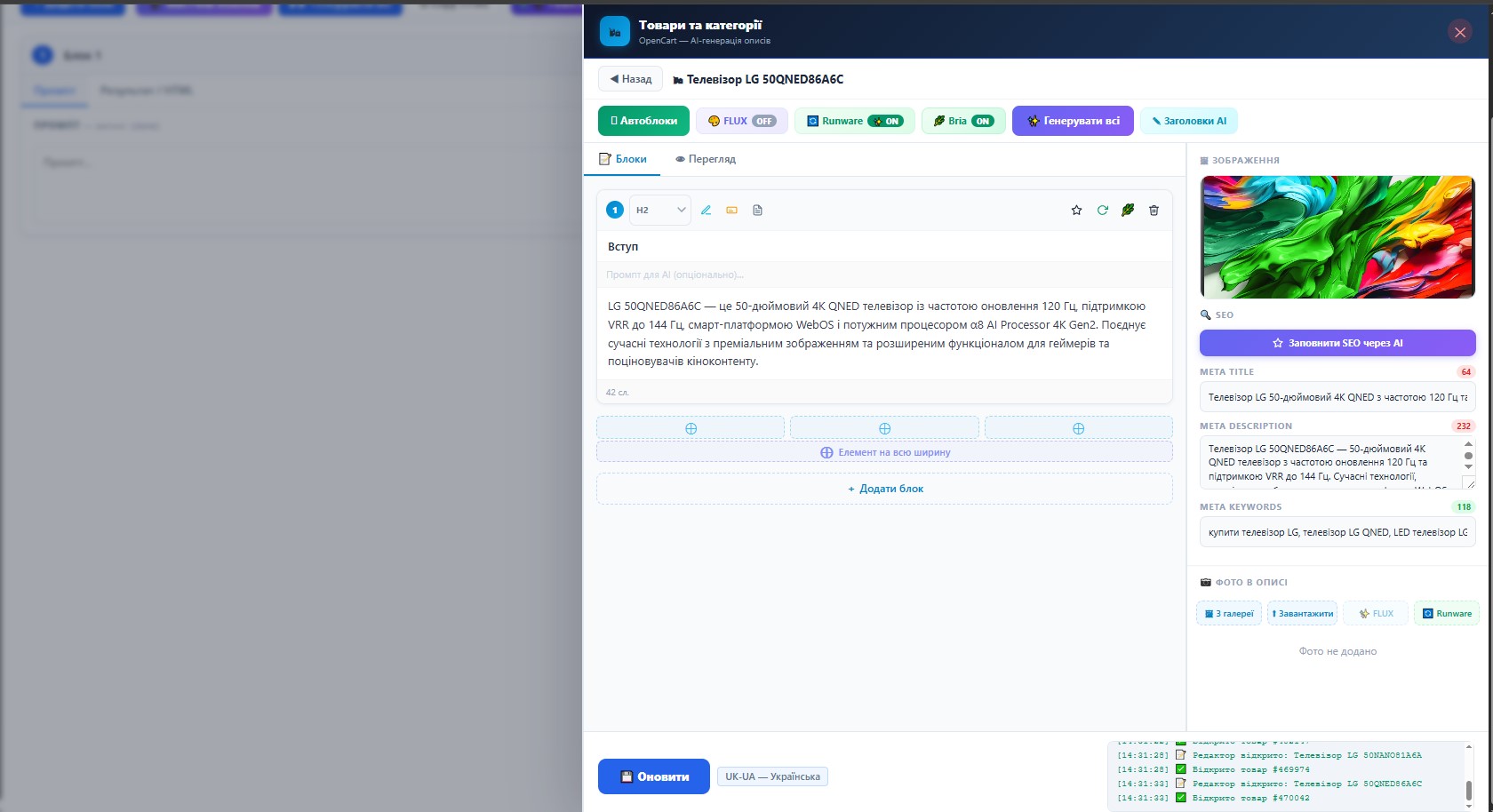This screenshot has width=1493, height=812.
Task: Delete block 1 with the trash icon
Action: (x=1154, y=211)
